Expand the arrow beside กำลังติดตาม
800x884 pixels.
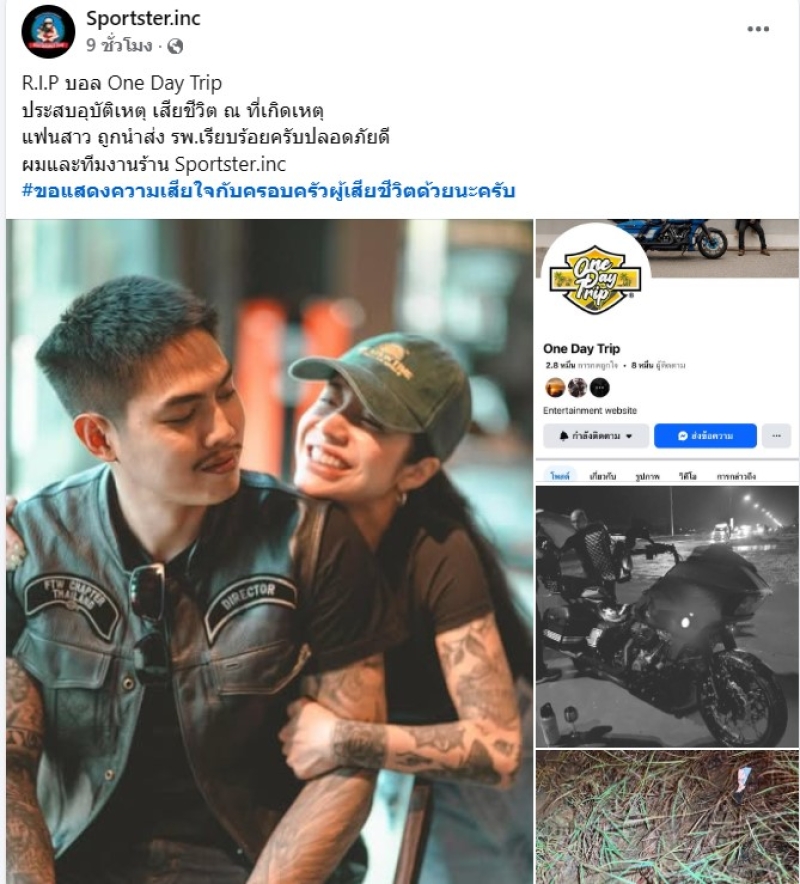coord(629,436)
